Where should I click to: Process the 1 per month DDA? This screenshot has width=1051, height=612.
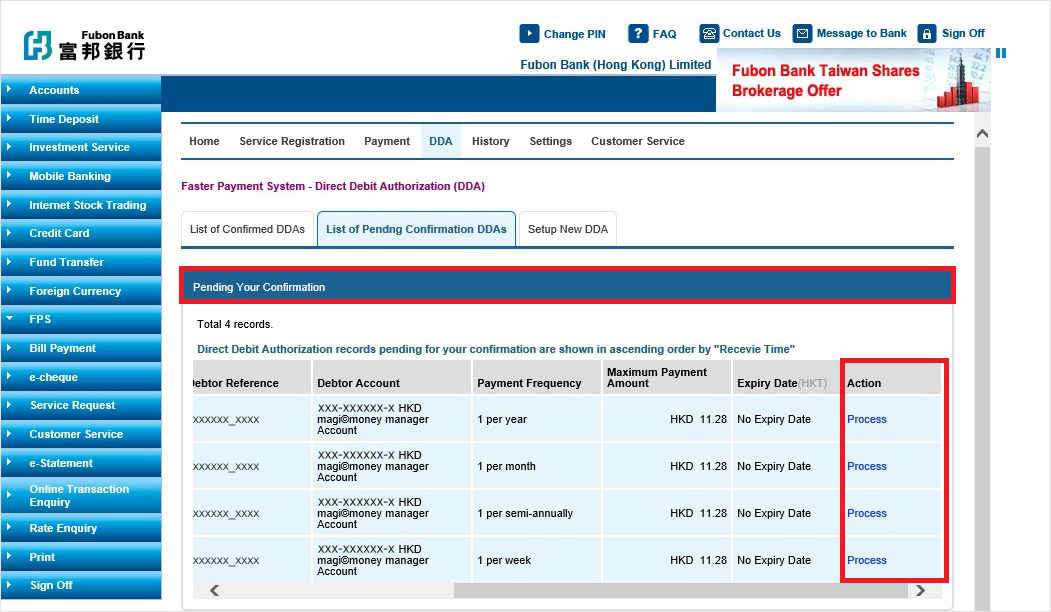(867, 466)
